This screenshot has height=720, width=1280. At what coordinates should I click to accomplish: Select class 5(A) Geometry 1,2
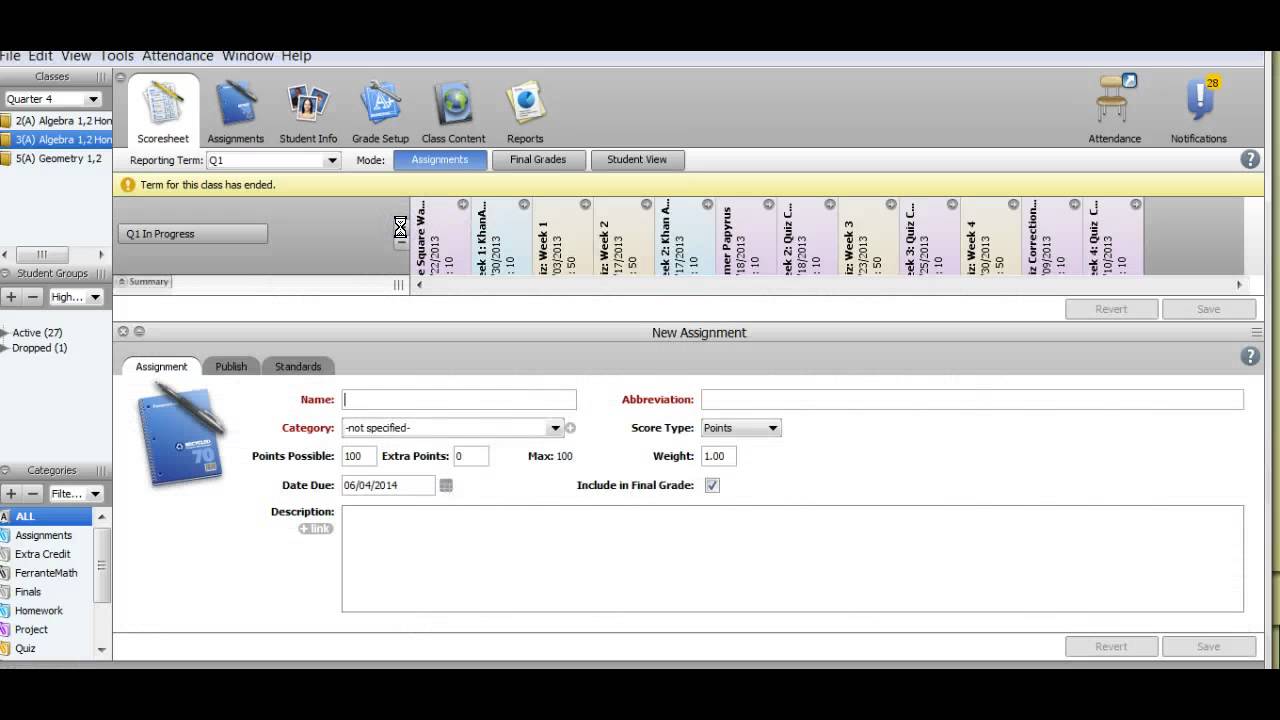point(57,159)
